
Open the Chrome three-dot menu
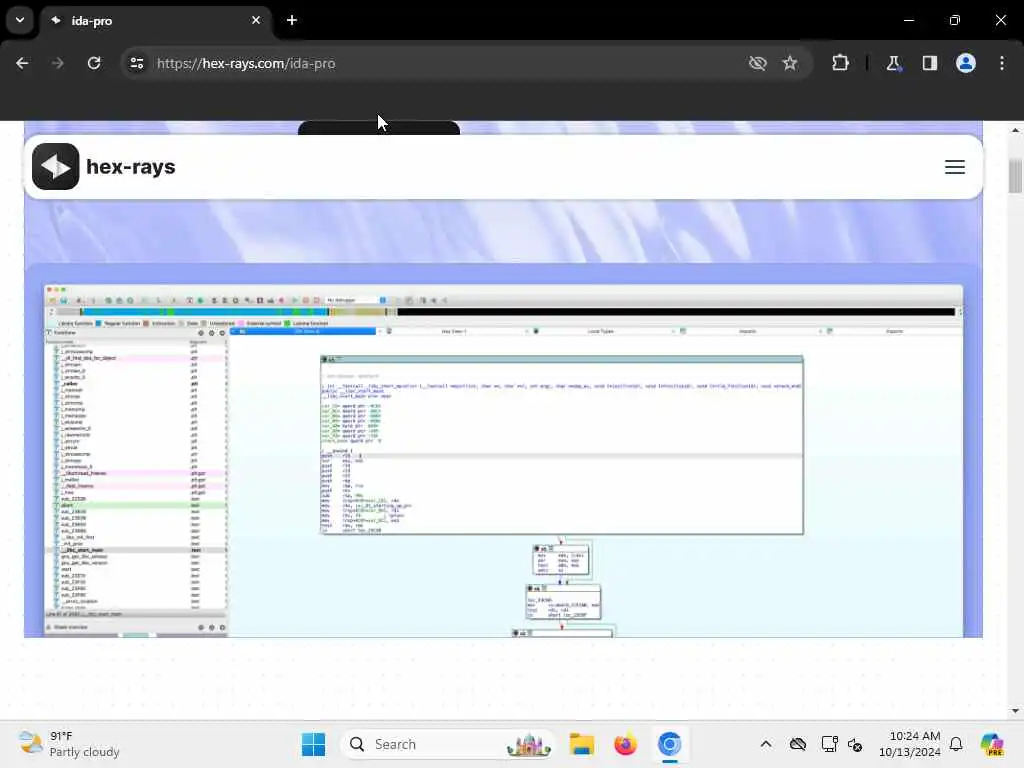click(x=1002, y=63)
